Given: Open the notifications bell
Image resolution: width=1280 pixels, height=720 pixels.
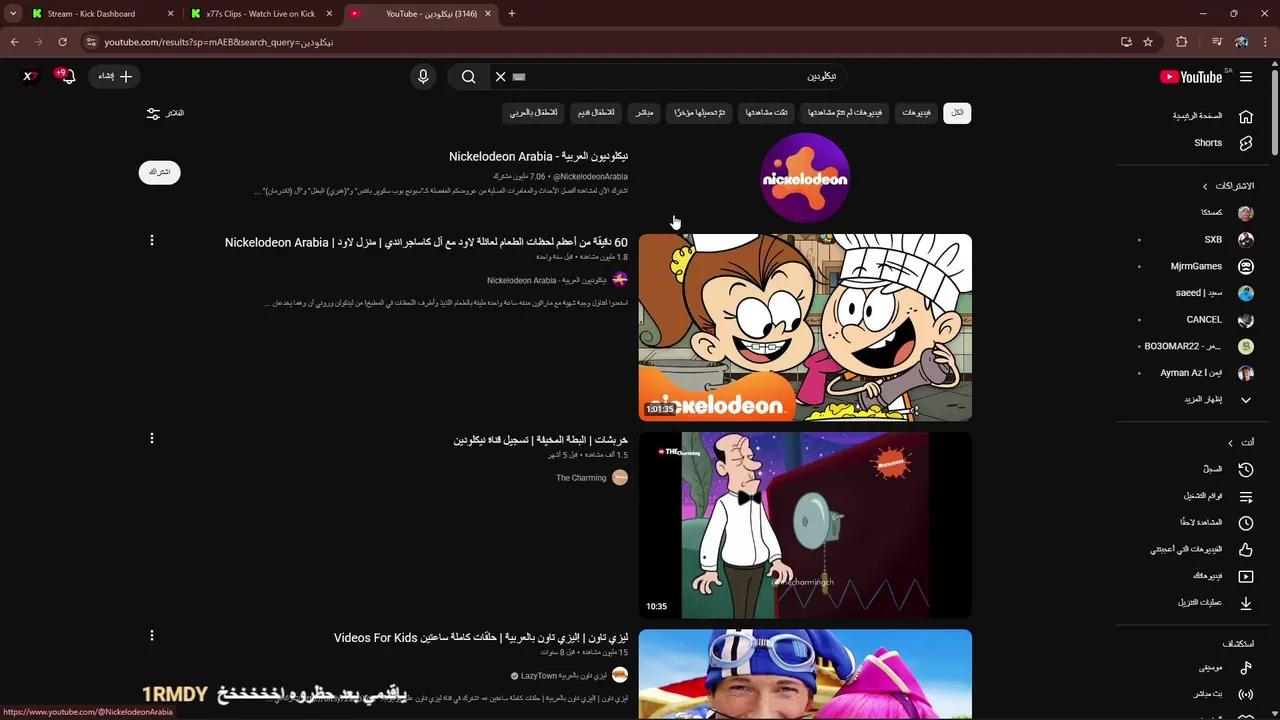Looking at the screenshot, I should click(67, 77).
